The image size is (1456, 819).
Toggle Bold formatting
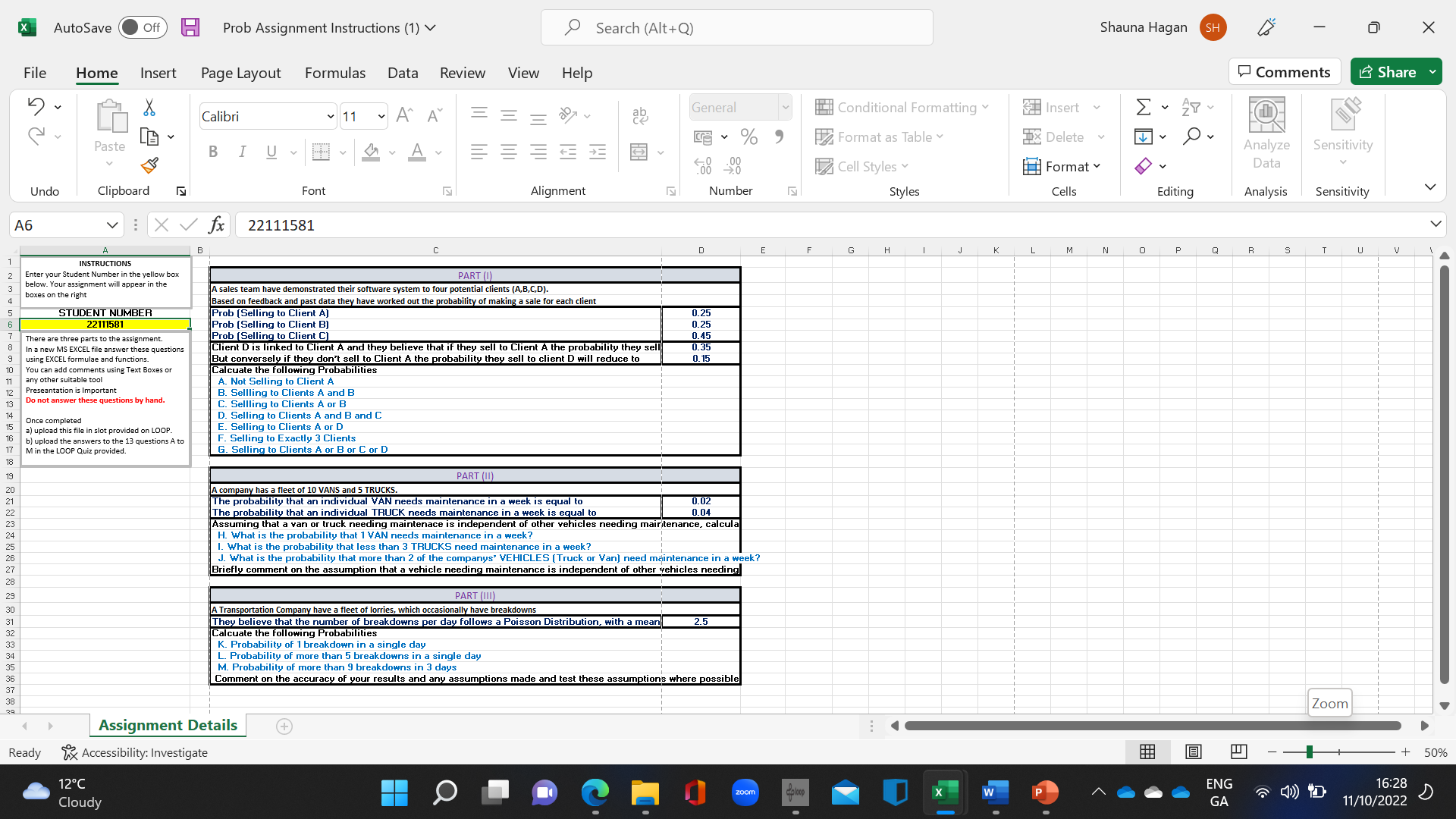coord(213,152)
